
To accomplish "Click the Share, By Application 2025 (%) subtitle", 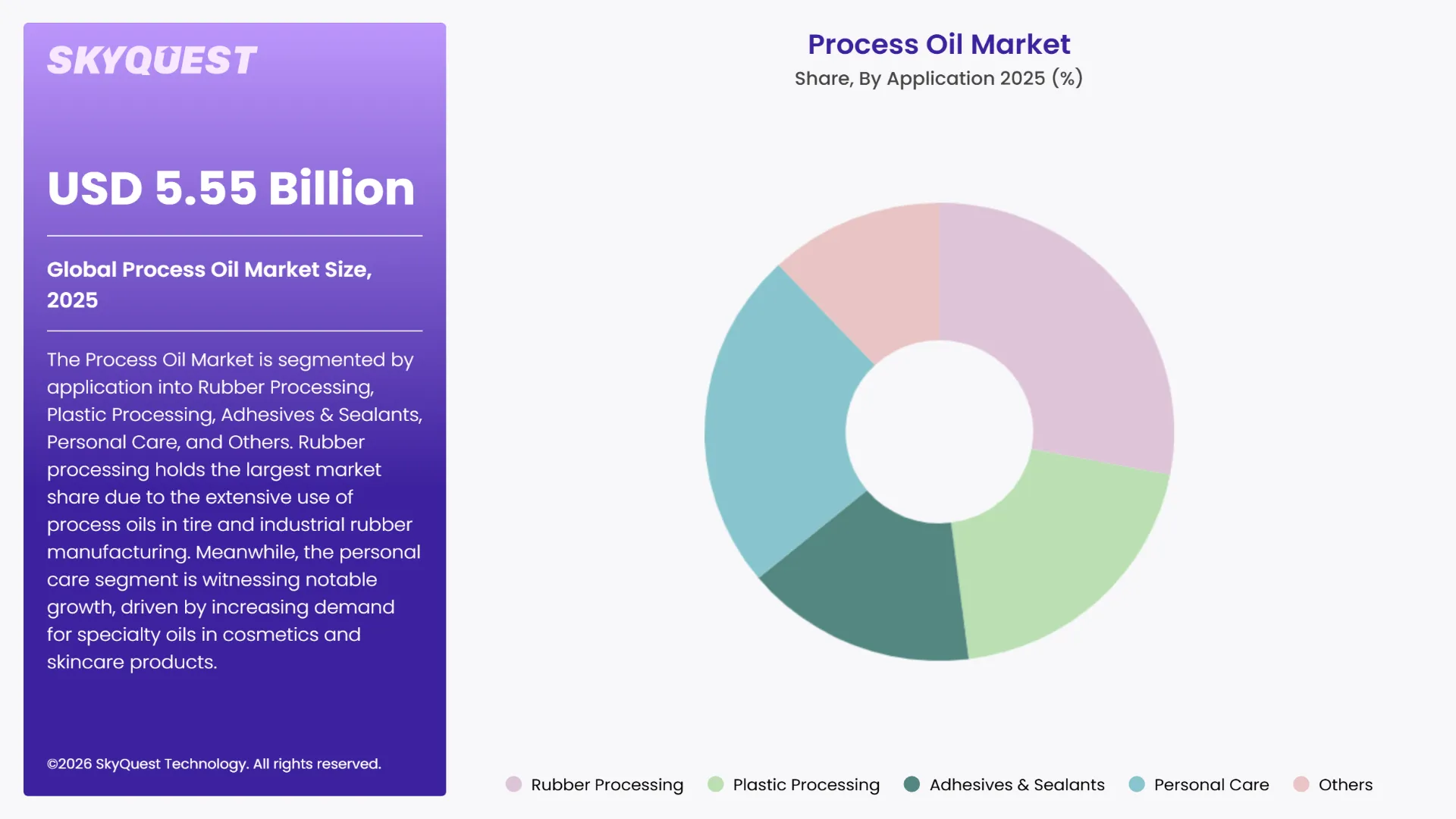I will point(939,78).
